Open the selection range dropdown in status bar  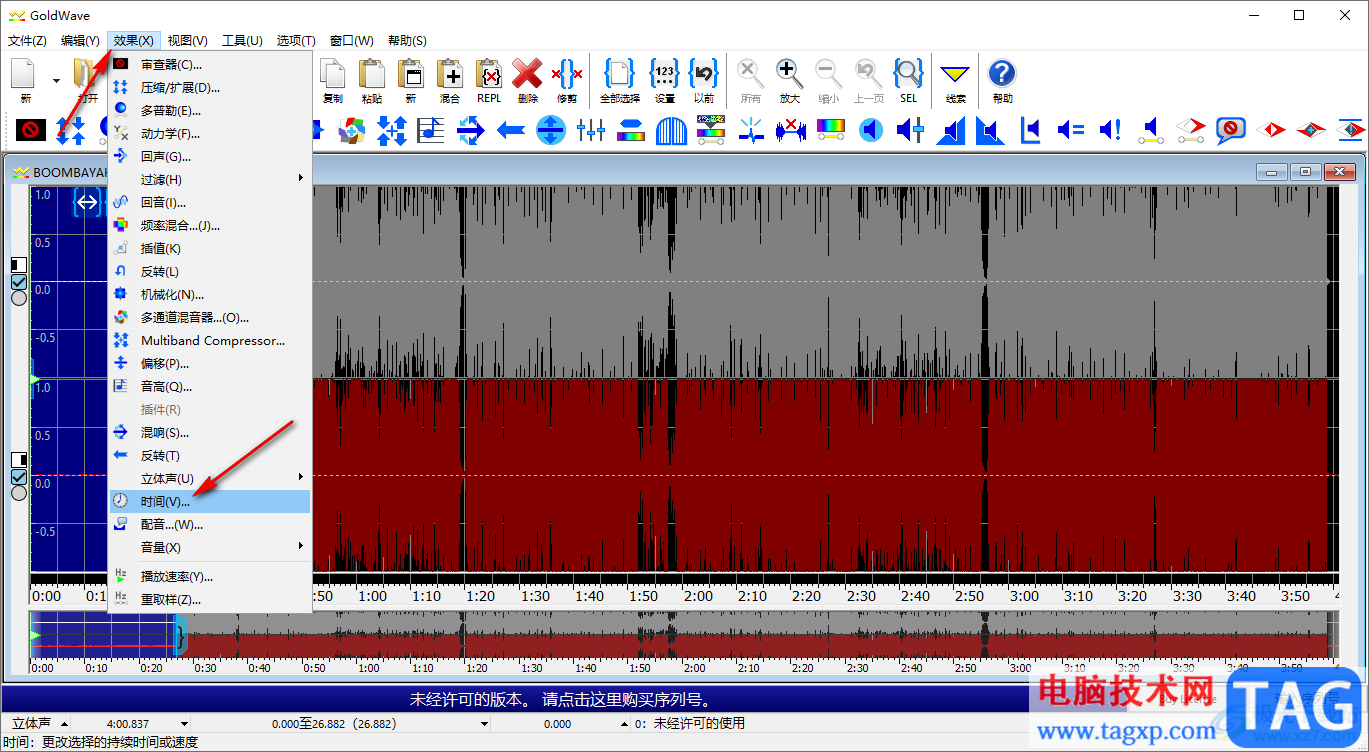pyautogui.click(x=485, y=724)
